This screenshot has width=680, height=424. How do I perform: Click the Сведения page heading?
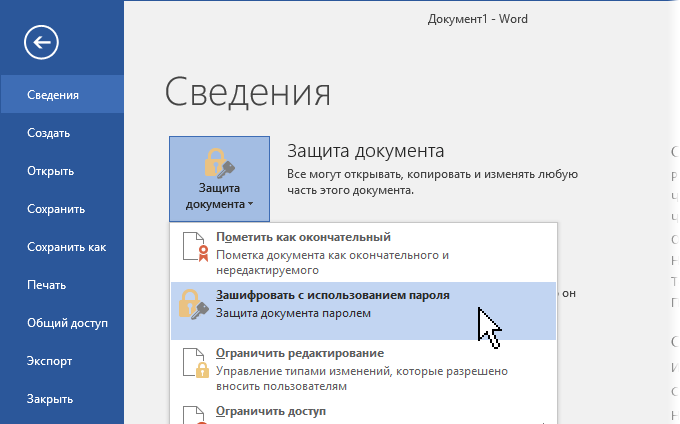(x=248, y=92)
